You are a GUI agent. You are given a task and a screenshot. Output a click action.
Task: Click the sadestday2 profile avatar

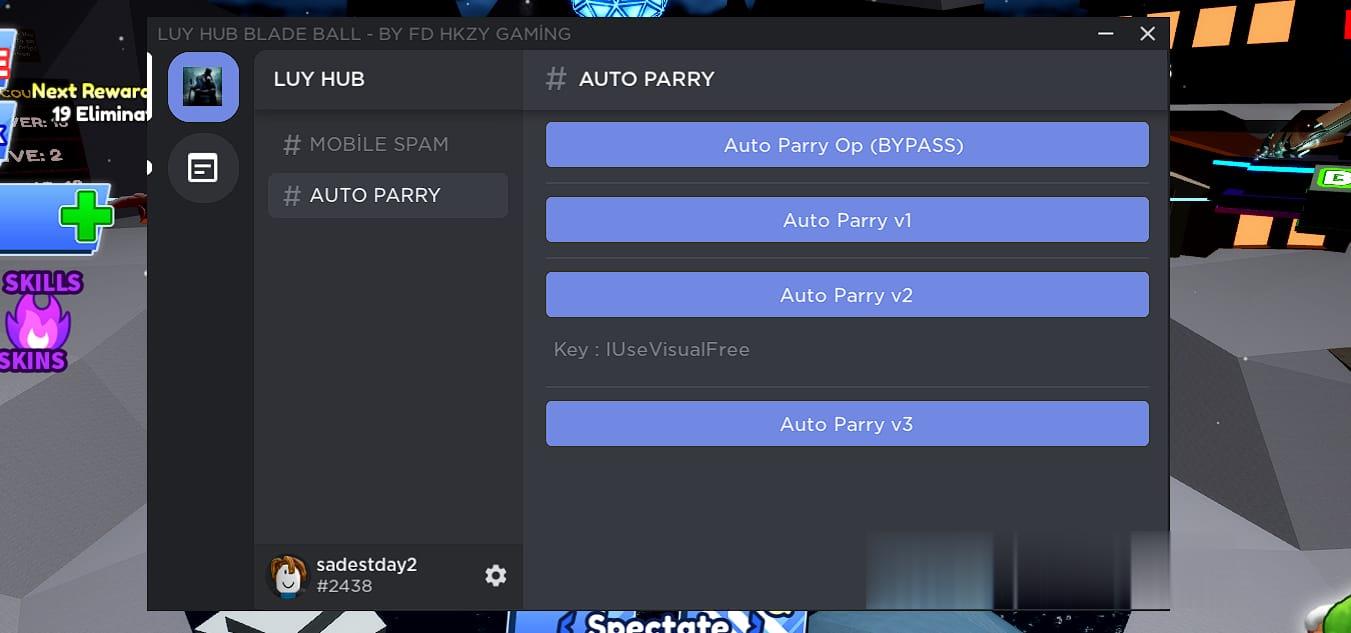pyautogui.click(x=287, y=575)
